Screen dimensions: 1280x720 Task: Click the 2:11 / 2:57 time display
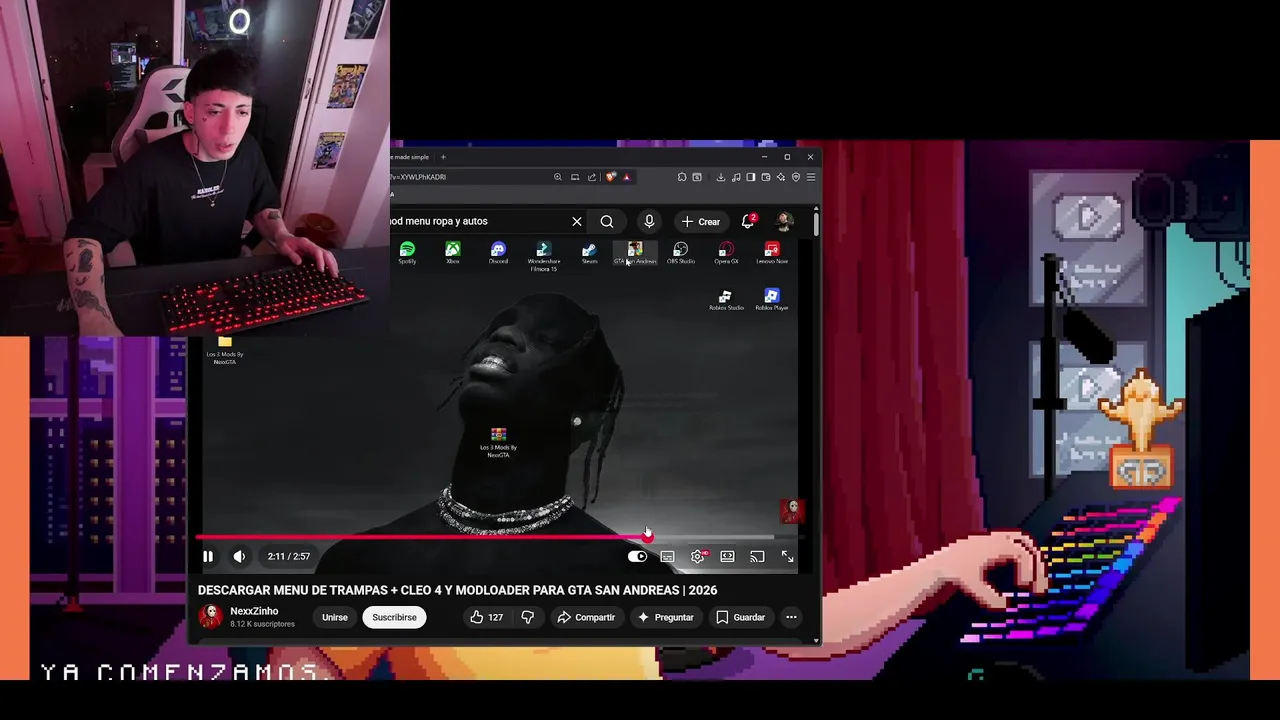click(x=289, y=557)
